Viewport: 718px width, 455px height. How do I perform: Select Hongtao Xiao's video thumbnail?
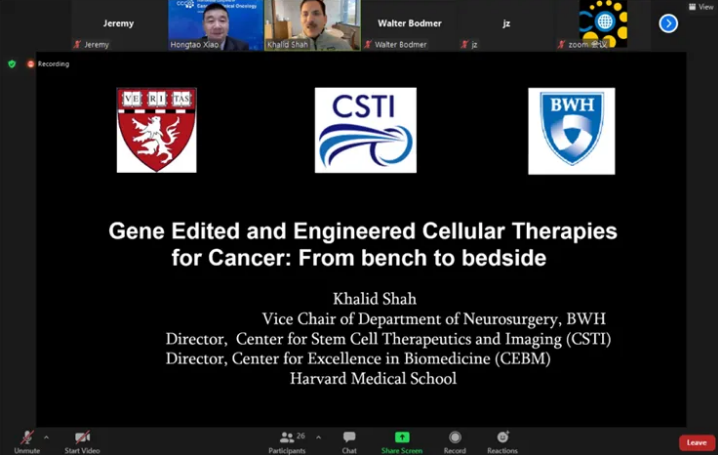215,25
